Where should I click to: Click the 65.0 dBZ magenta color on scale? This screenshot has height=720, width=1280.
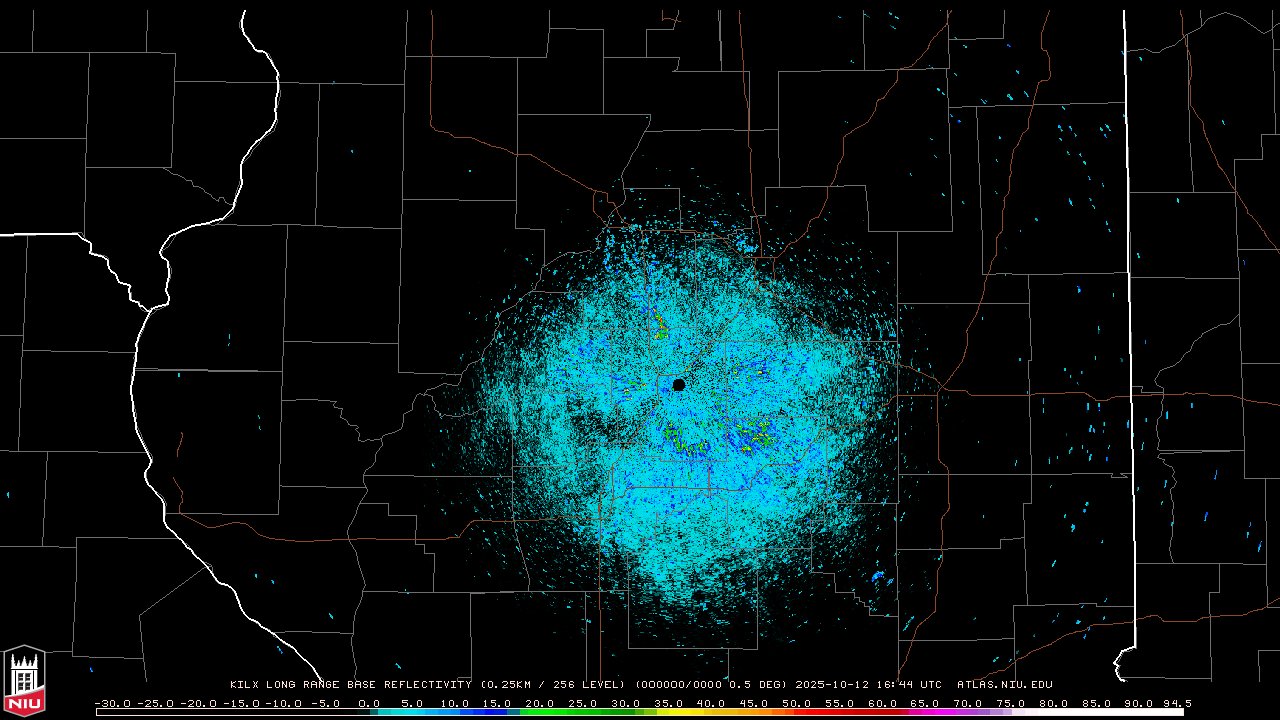point(925,712)
